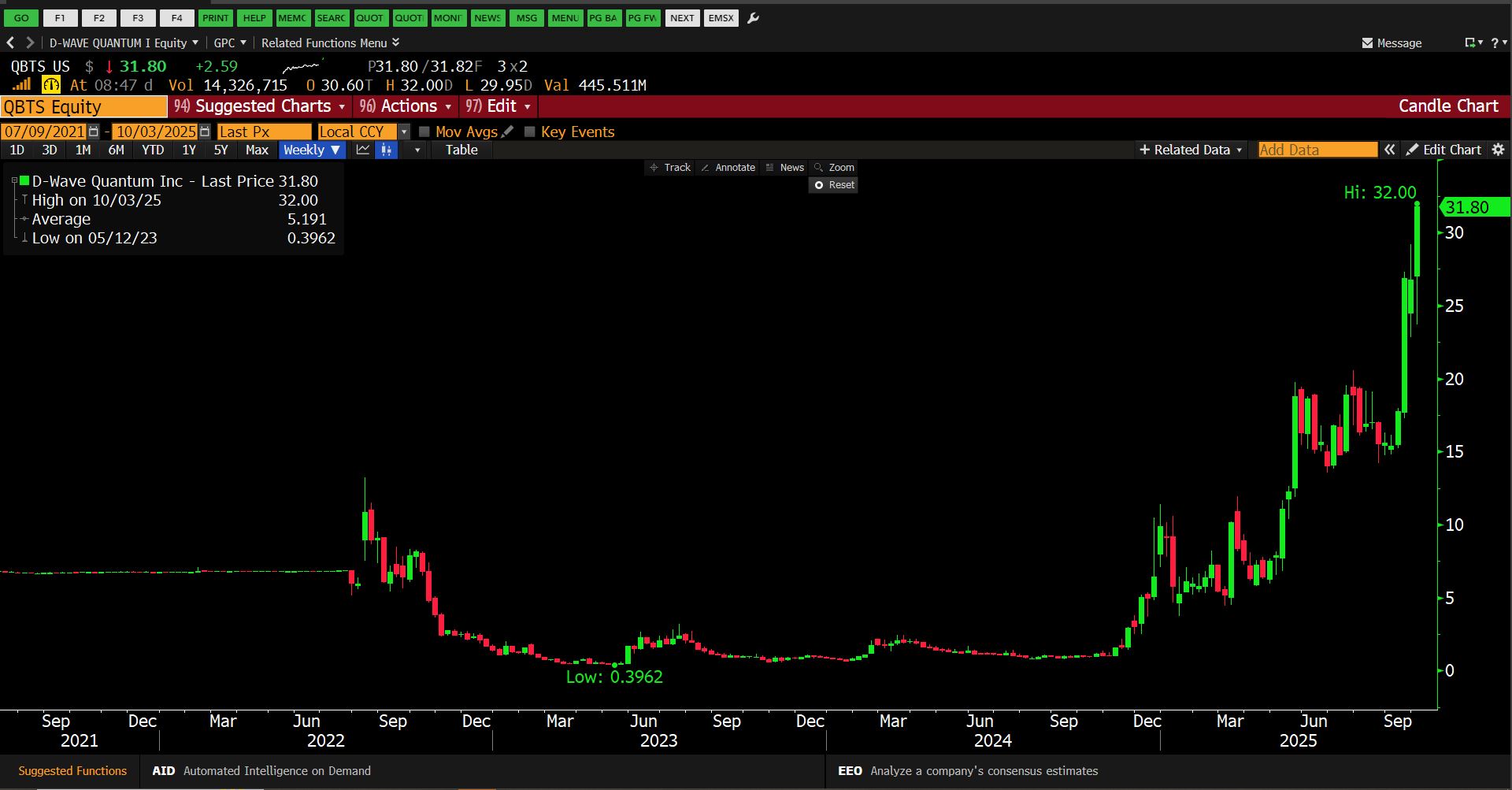This screenshot has width=1512, height=790.
Task: Click the wrench icon in top toolbar
Action: click(x=753, y=18)
